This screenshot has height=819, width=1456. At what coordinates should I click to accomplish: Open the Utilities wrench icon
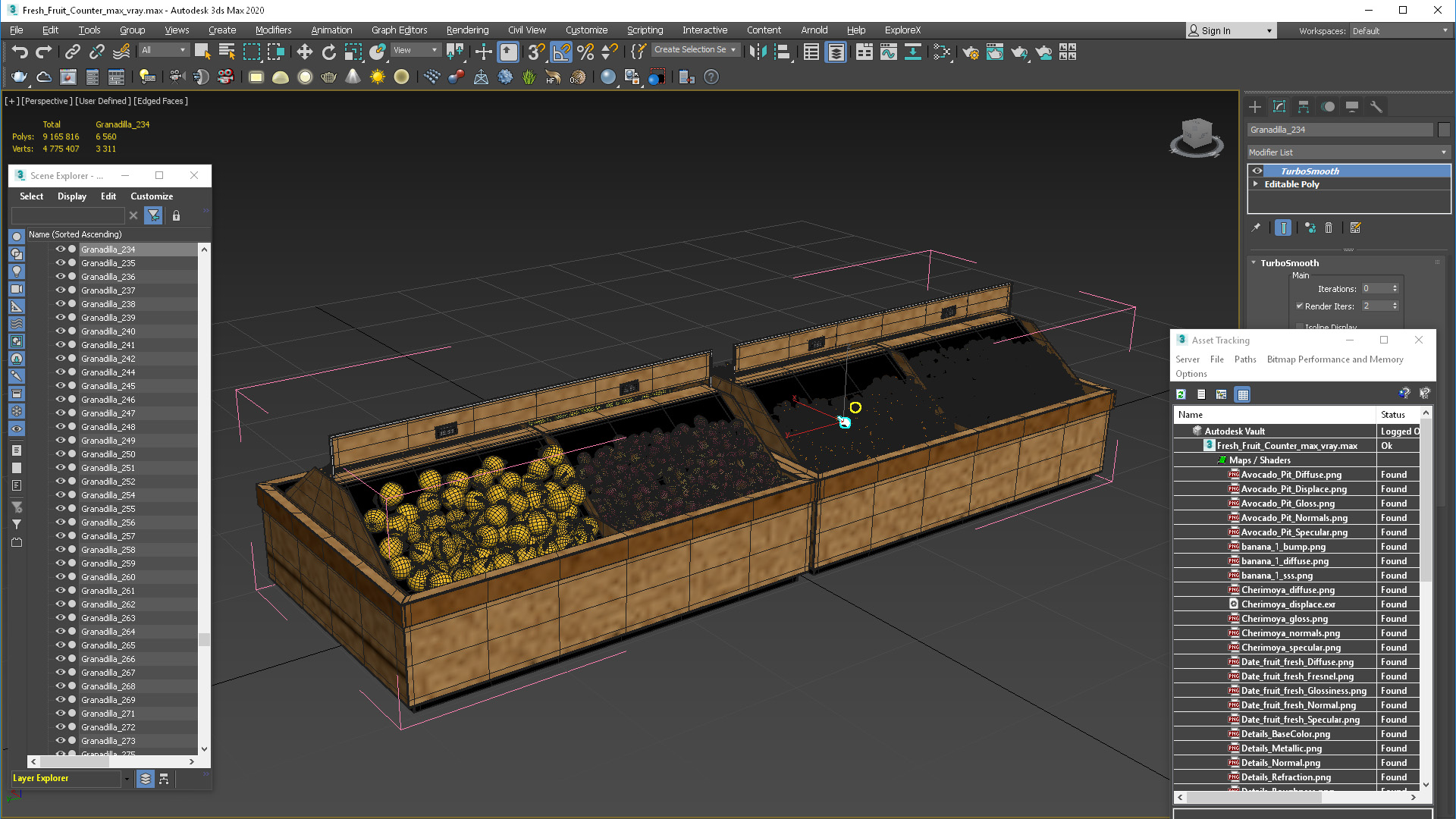coord(1376,107)
